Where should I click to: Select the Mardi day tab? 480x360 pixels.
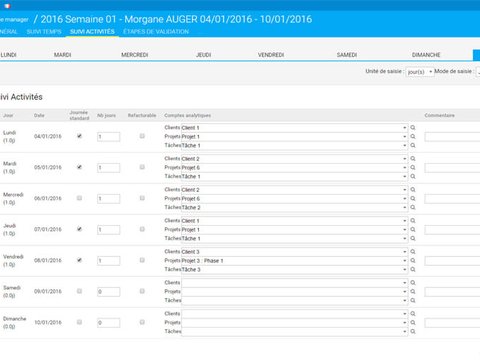pos(63,55)
